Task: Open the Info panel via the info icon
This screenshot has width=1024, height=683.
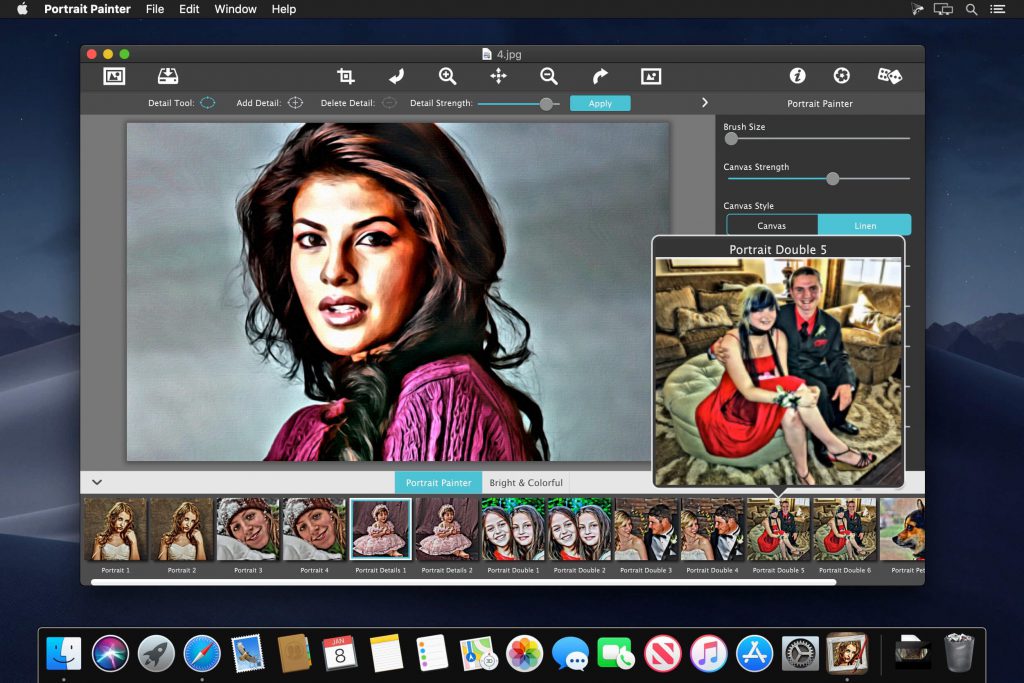Action: [x=797, y=75]
